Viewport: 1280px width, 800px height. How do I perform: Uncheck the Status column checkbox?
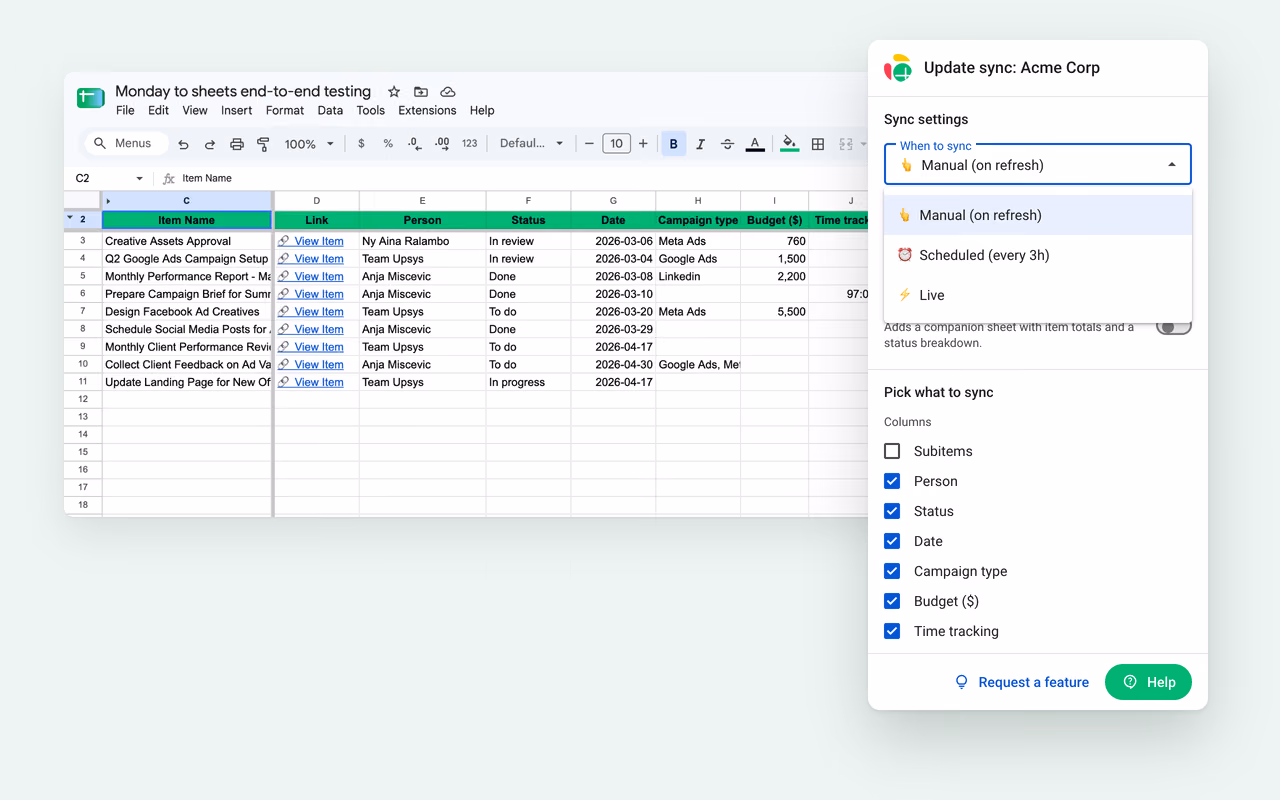892,511
